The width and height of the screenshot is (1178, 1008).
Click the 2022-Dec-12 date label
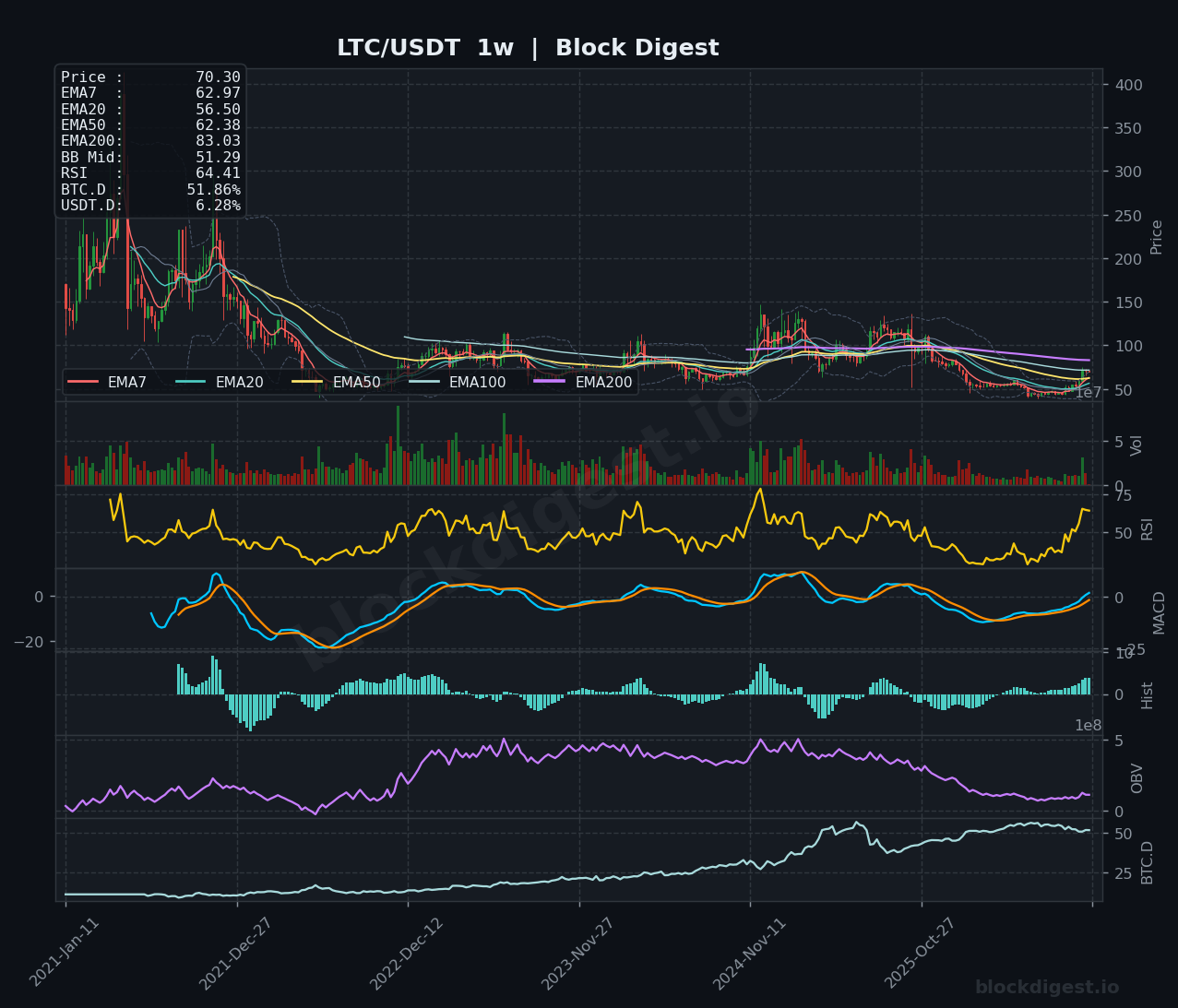point(407,953)
